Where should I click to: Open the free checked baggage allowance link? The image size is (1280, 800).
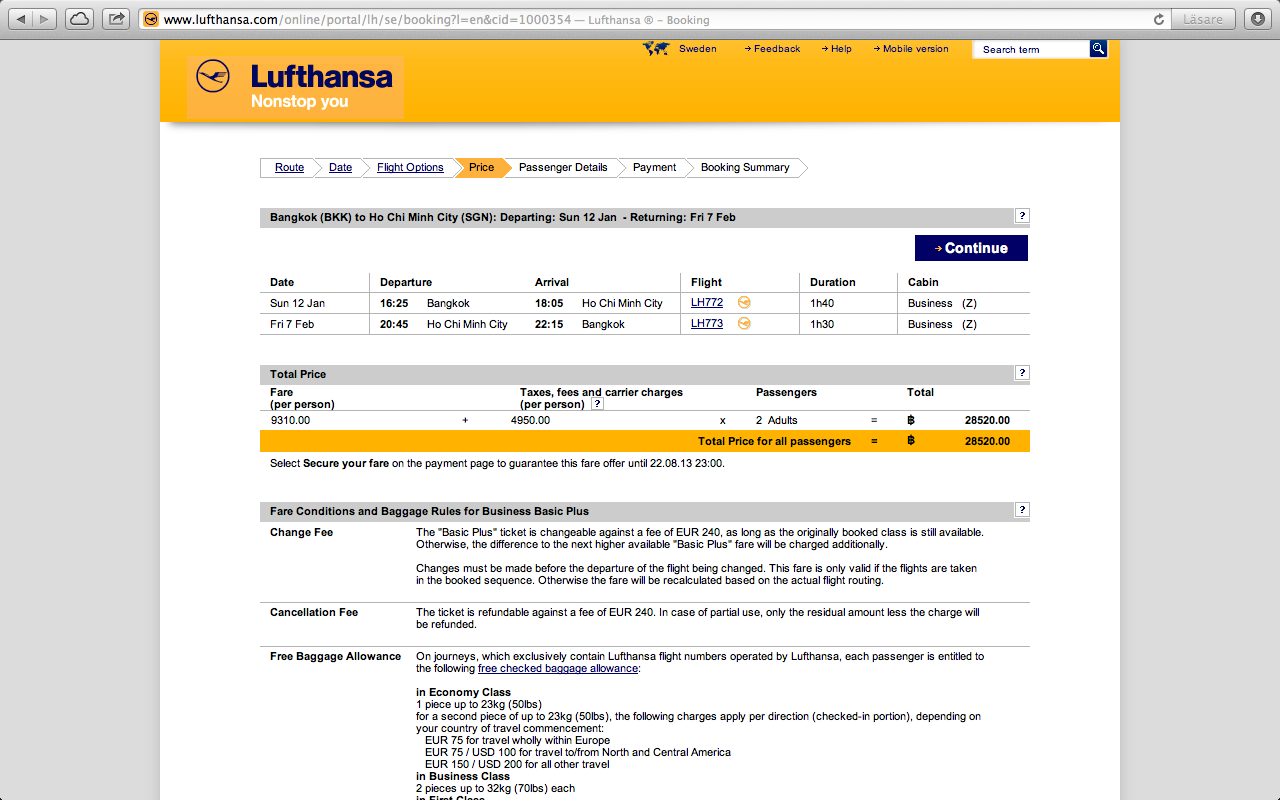[557, 668]
